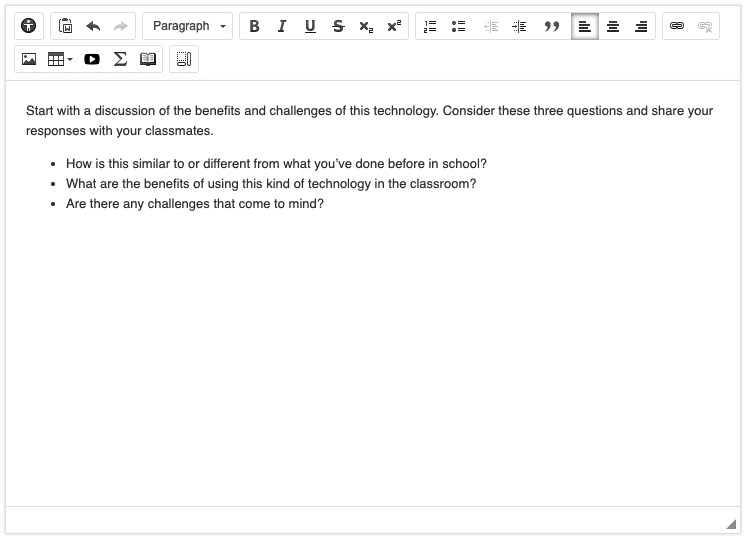Click the greyed Redo arrow
Viewport: 744px width, 538px height.
pyautogui.click(x=121, y=26)
